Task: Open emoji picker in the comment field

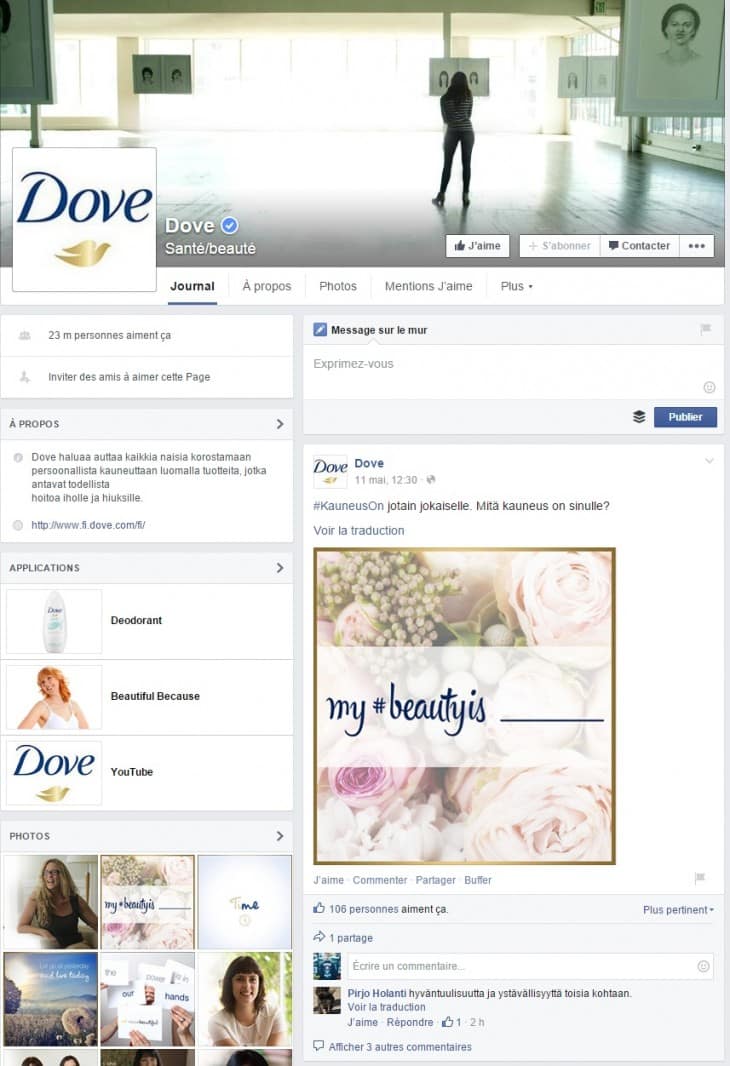Action: point(703,966)
